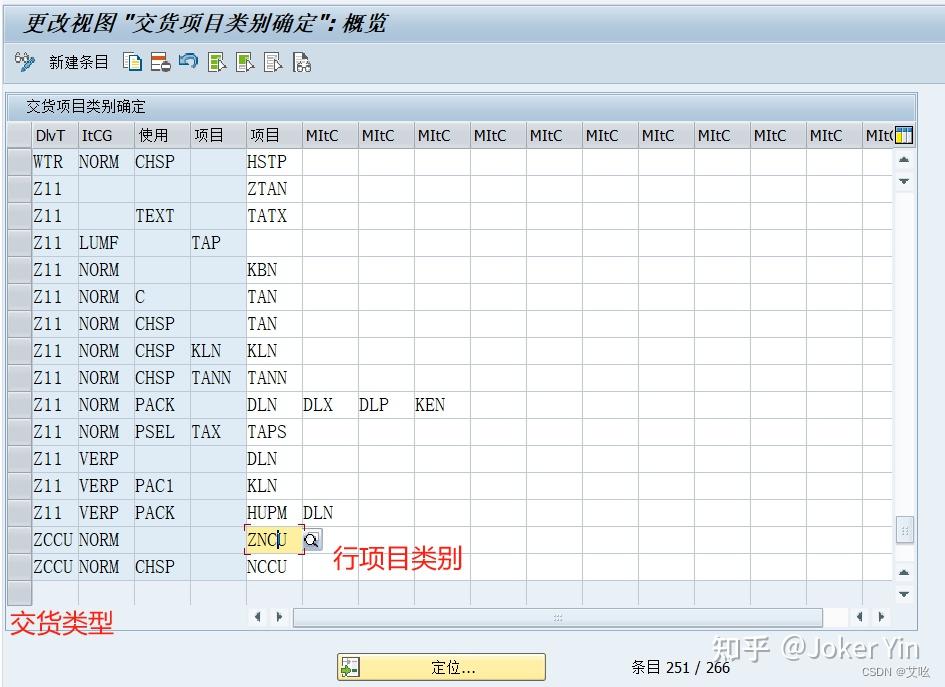Screen dimensions: 945x687
Task: Select all table entries
Action: 215,62
